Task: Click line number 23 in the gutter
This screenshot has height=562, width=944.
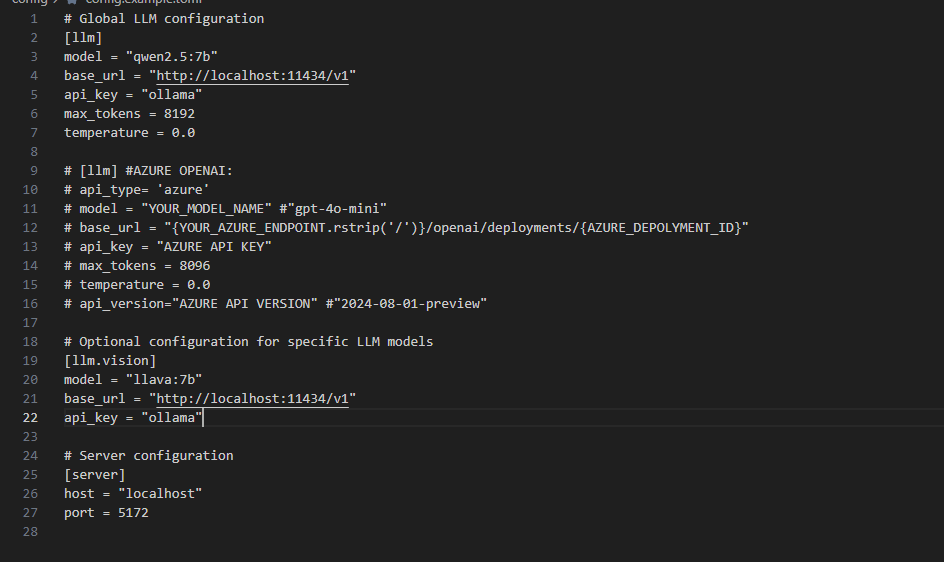Action: [x=30, y=437]
